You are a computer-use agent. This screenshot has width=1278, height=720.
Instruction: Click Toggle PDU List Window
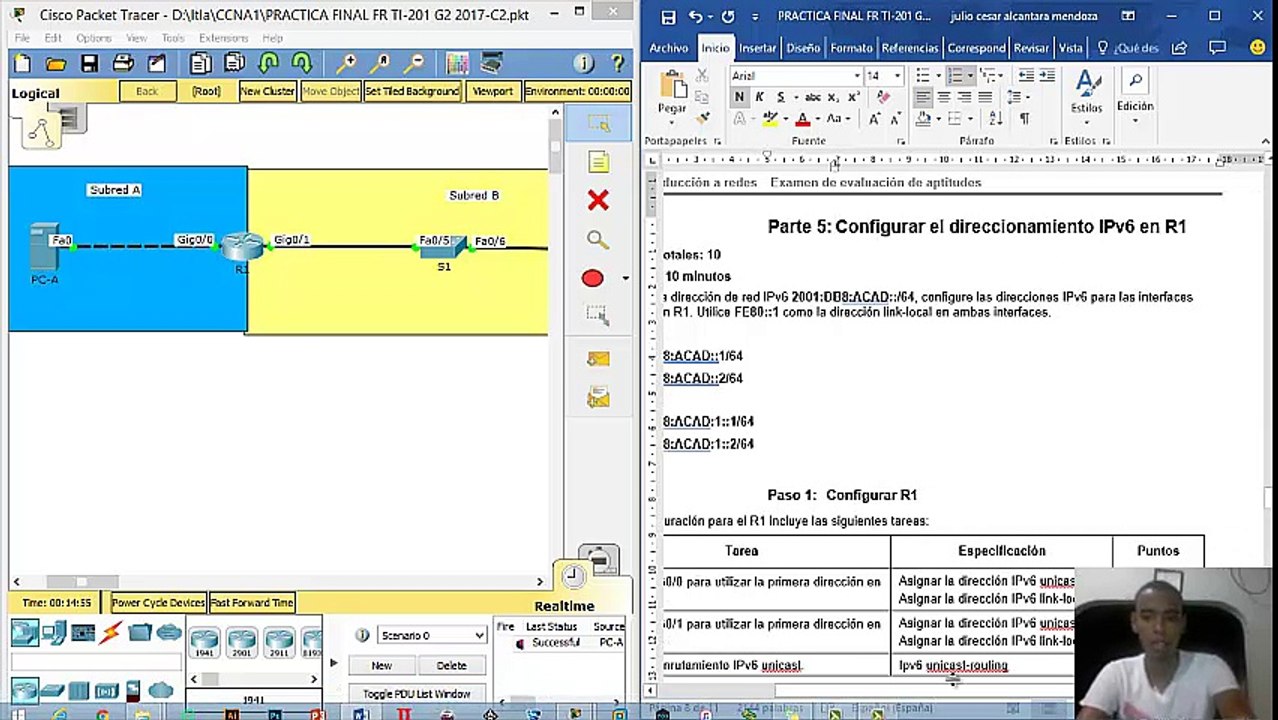pos(416,694)
